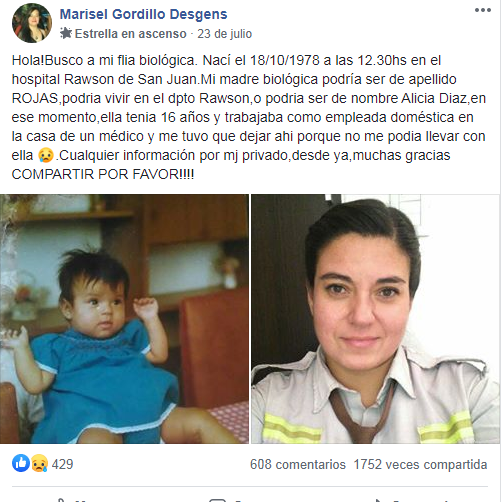501x502 pixels.
Task: Open Marisel Gordillo Desgens profile name link
Action: 143,14
